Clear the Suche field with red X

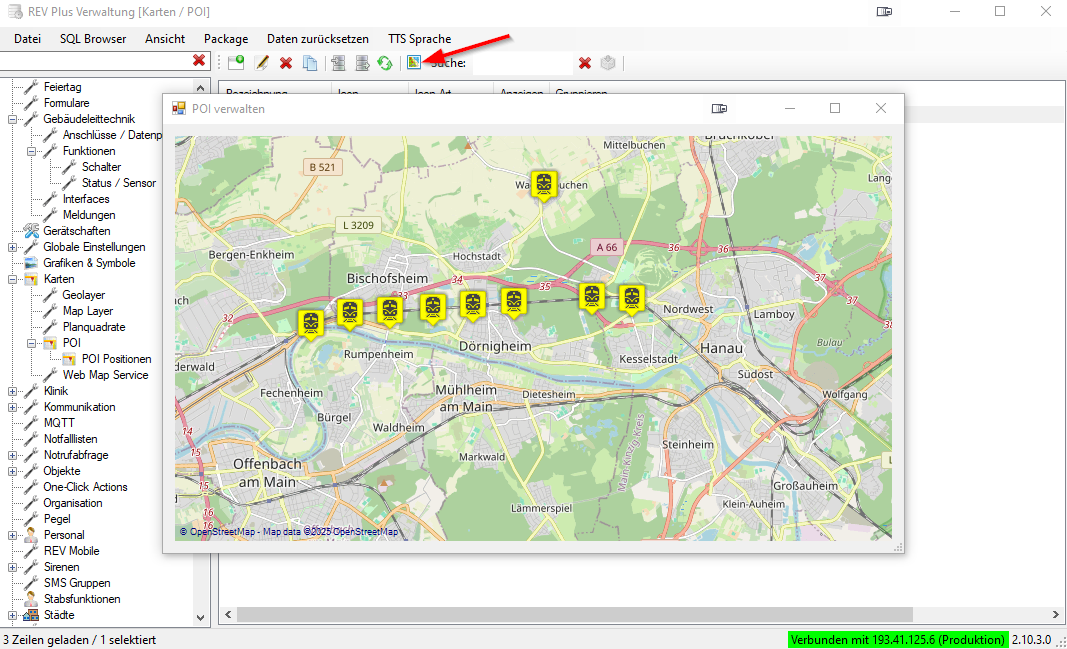585,63
